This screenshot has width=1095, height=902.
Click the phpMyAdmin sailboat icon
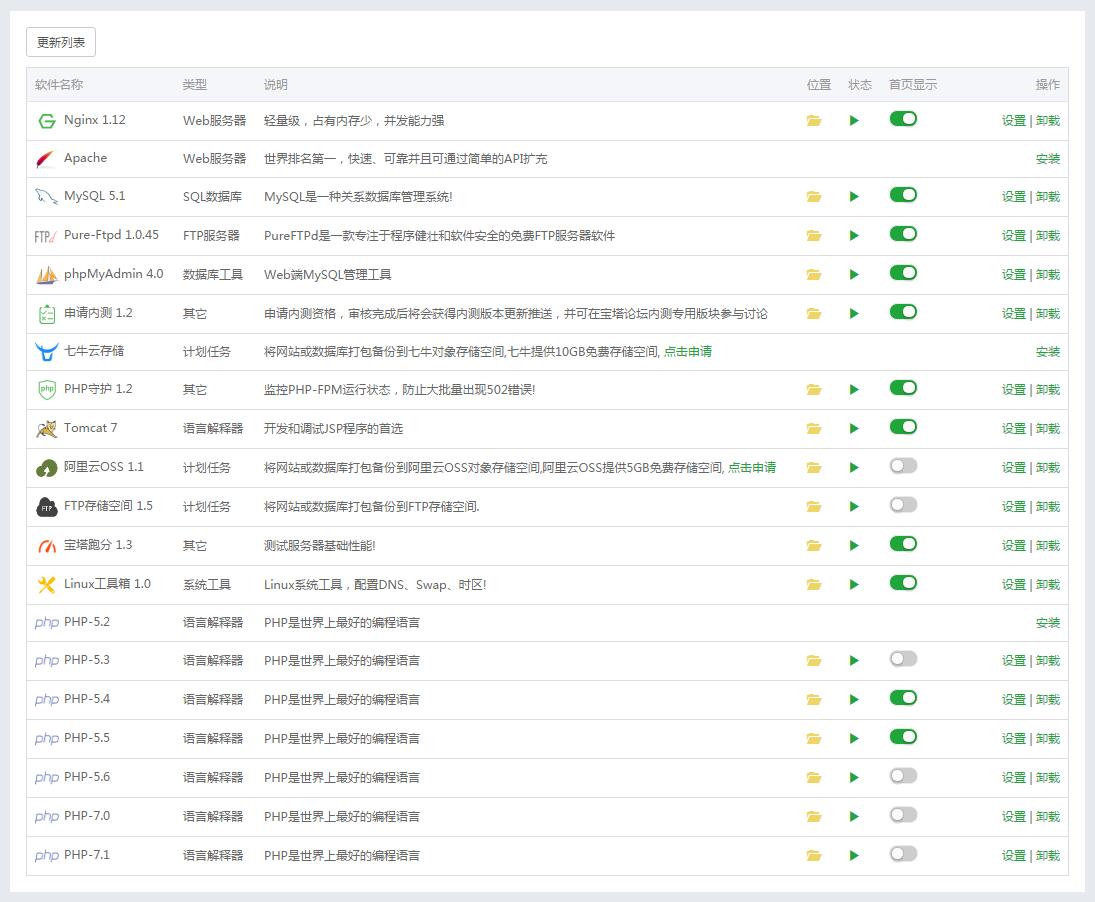coord(47,274)
